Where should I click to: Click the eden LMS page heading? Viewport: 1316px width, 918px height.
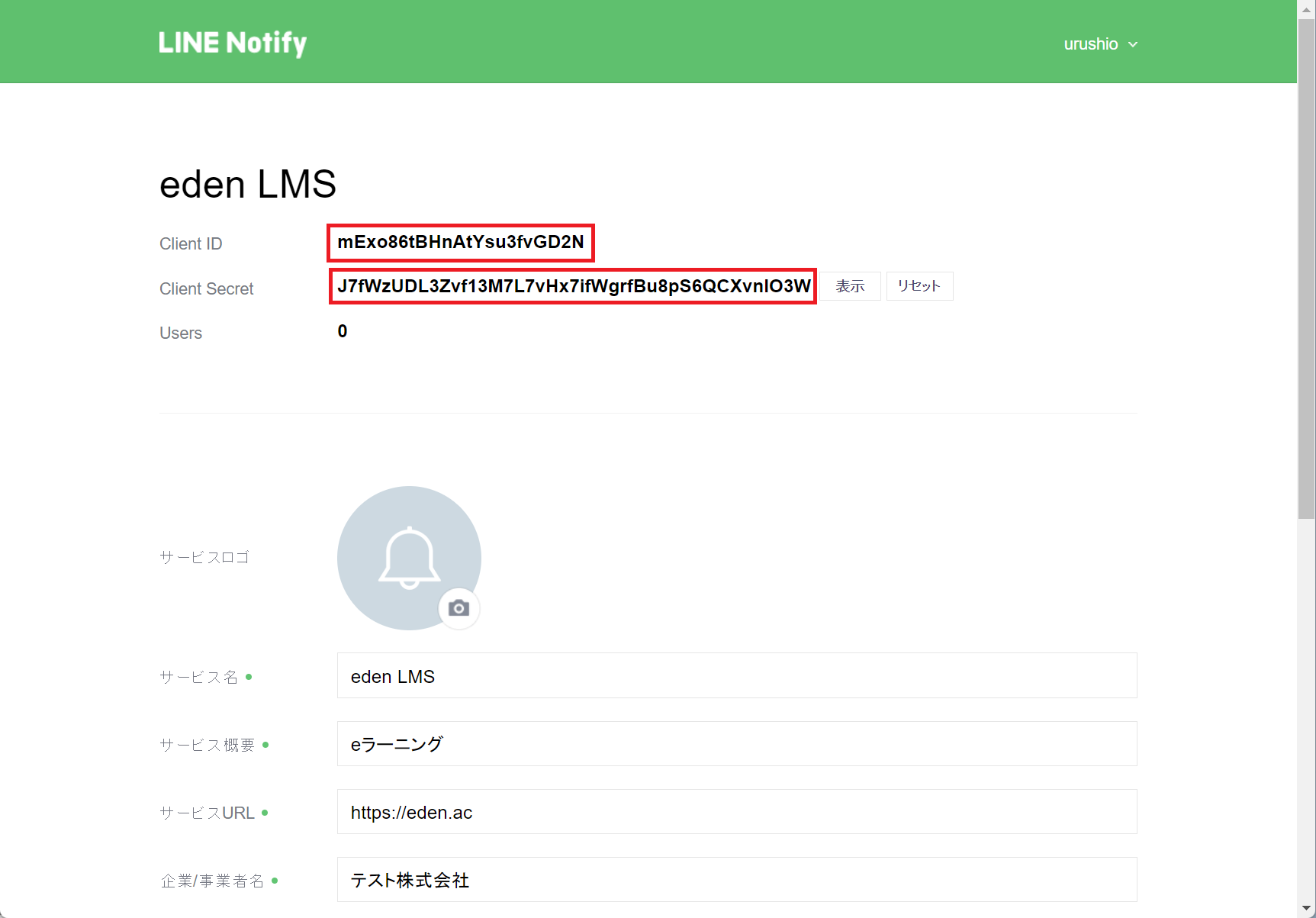(248, 184)
